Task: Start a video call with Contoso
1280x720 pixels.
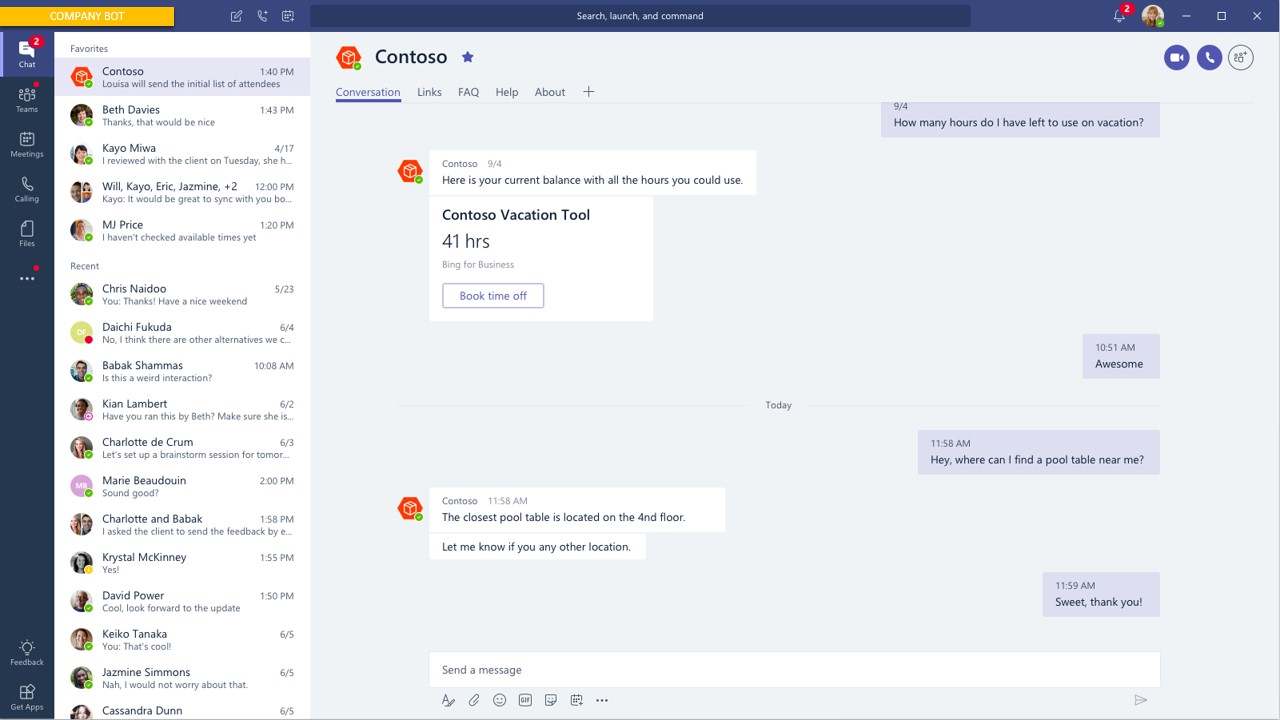Action: 1176,58
